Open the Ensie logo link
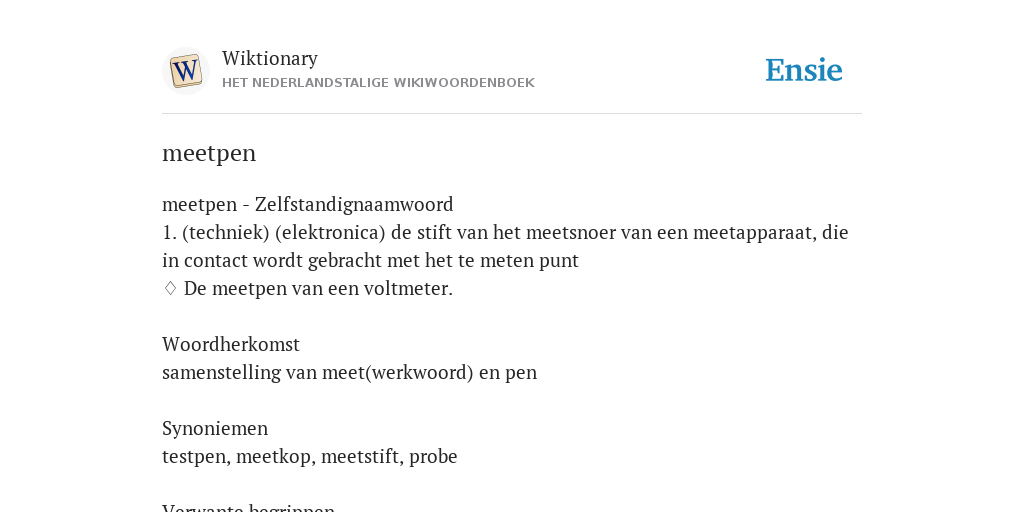1024x512 pixels. 803,70
